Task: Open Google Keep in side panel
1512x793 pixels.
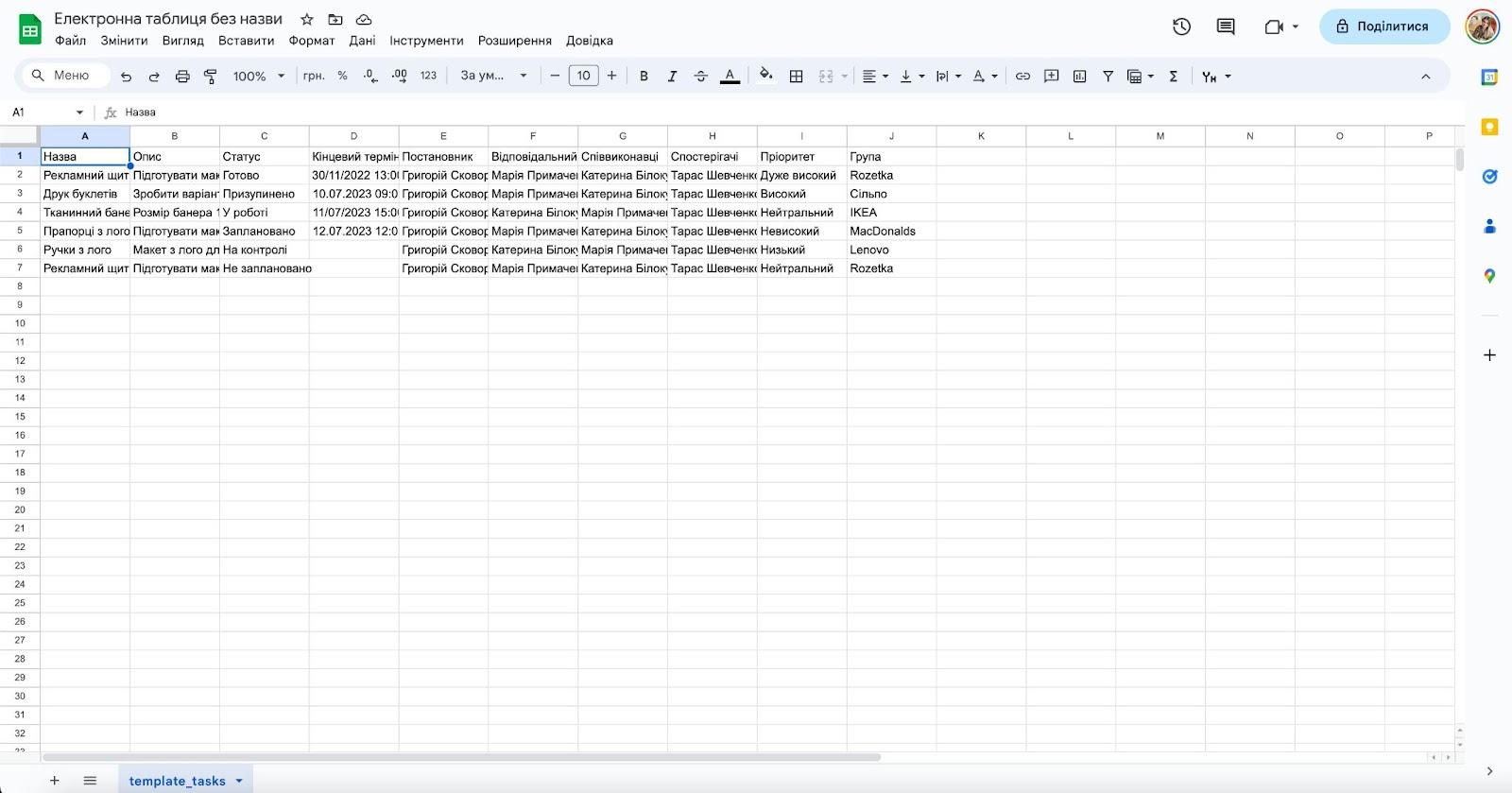Action: coord(1489,127)
